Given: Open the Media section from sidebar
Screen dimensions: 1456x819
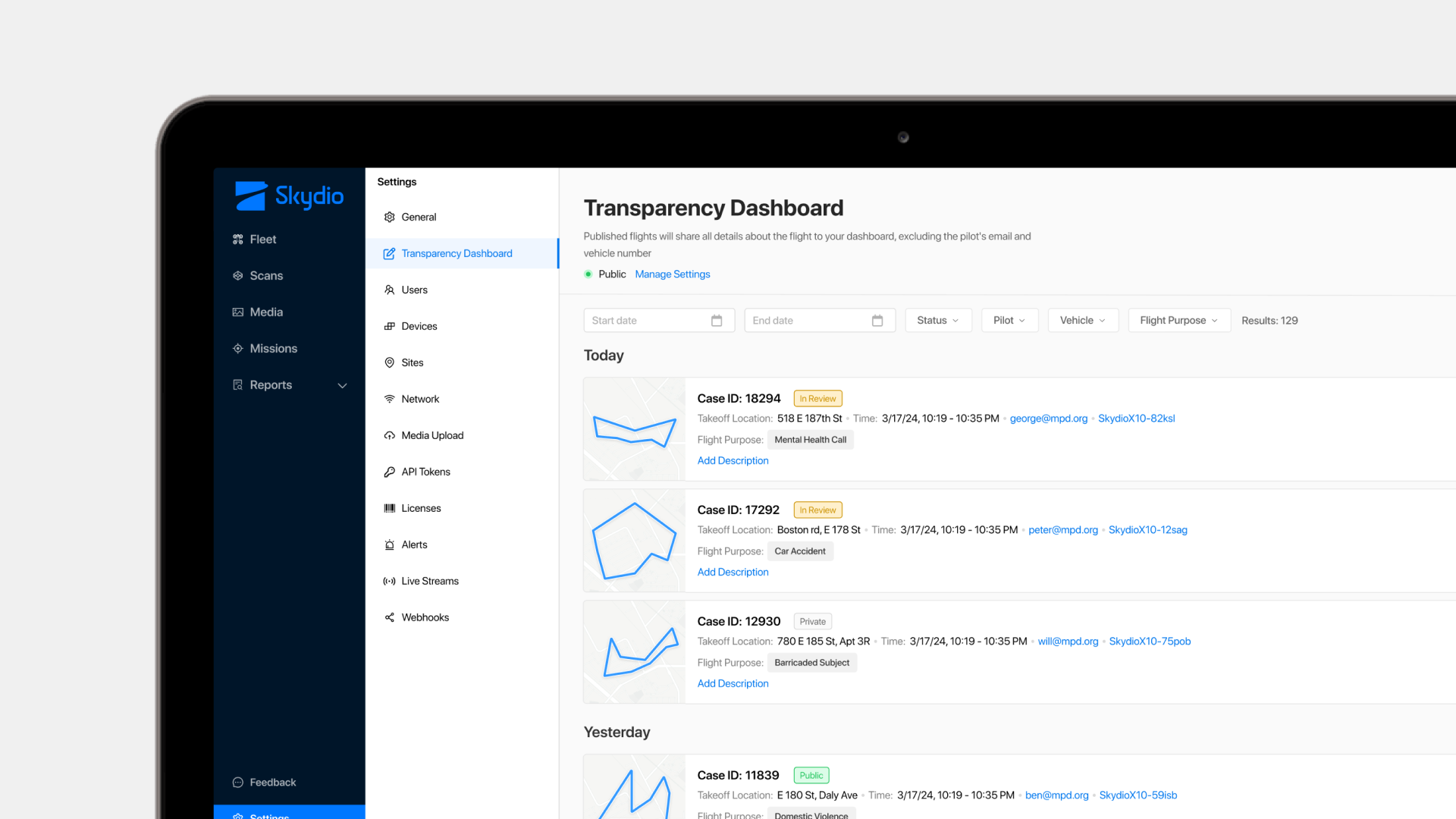Looking at the screenshot, I should click(266, 312).
